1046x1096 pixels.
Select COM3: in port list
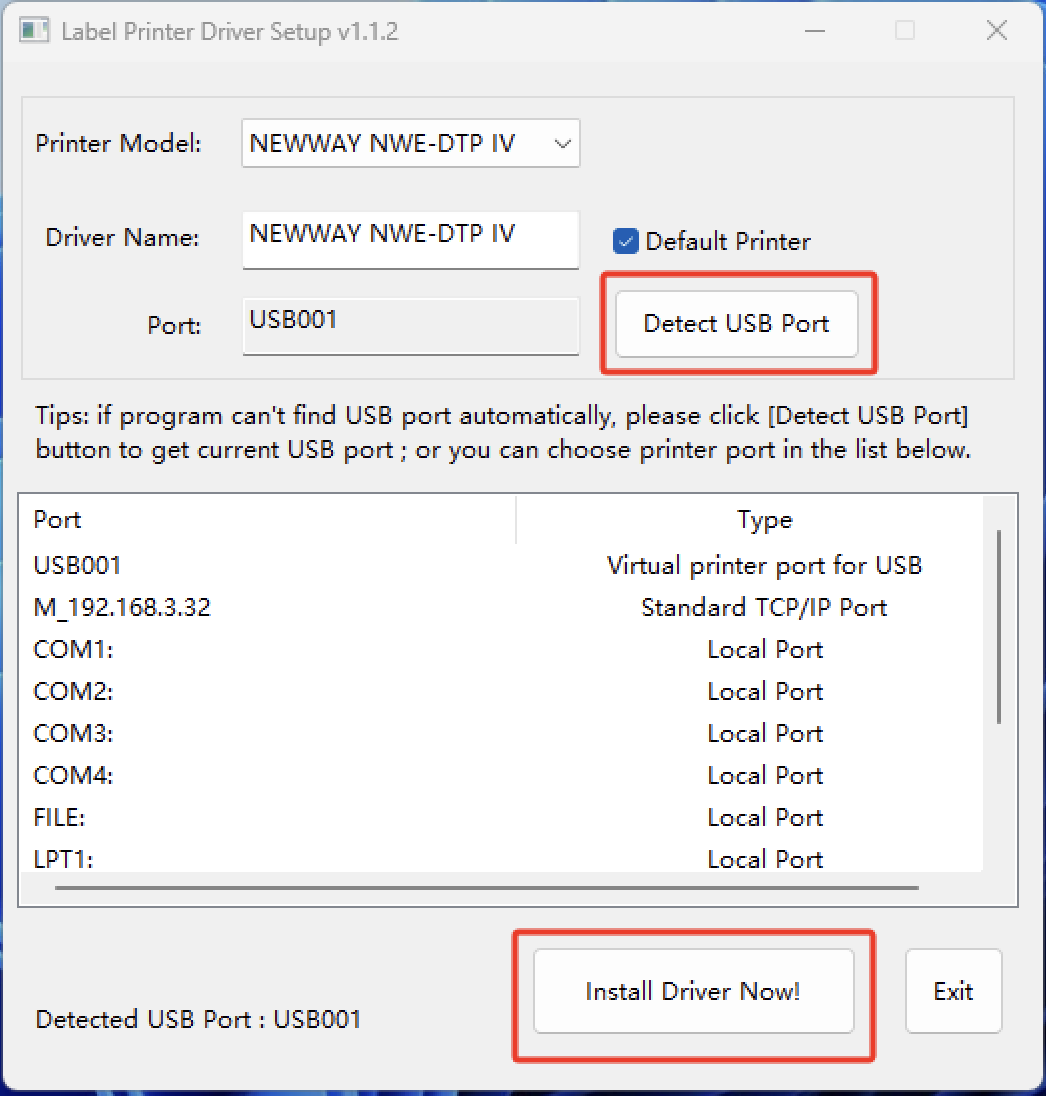[x=501, y=733]
